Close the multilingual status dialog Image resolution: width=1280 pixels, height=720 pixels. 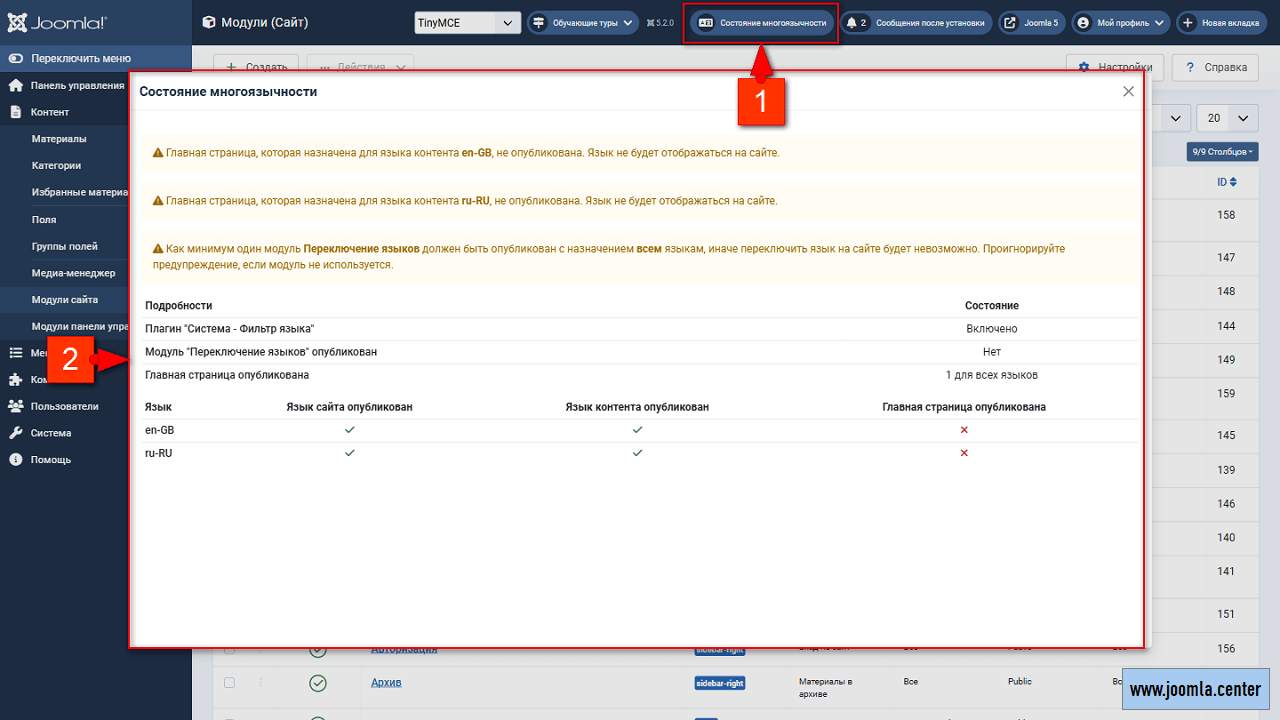(x=1128, y=91)
